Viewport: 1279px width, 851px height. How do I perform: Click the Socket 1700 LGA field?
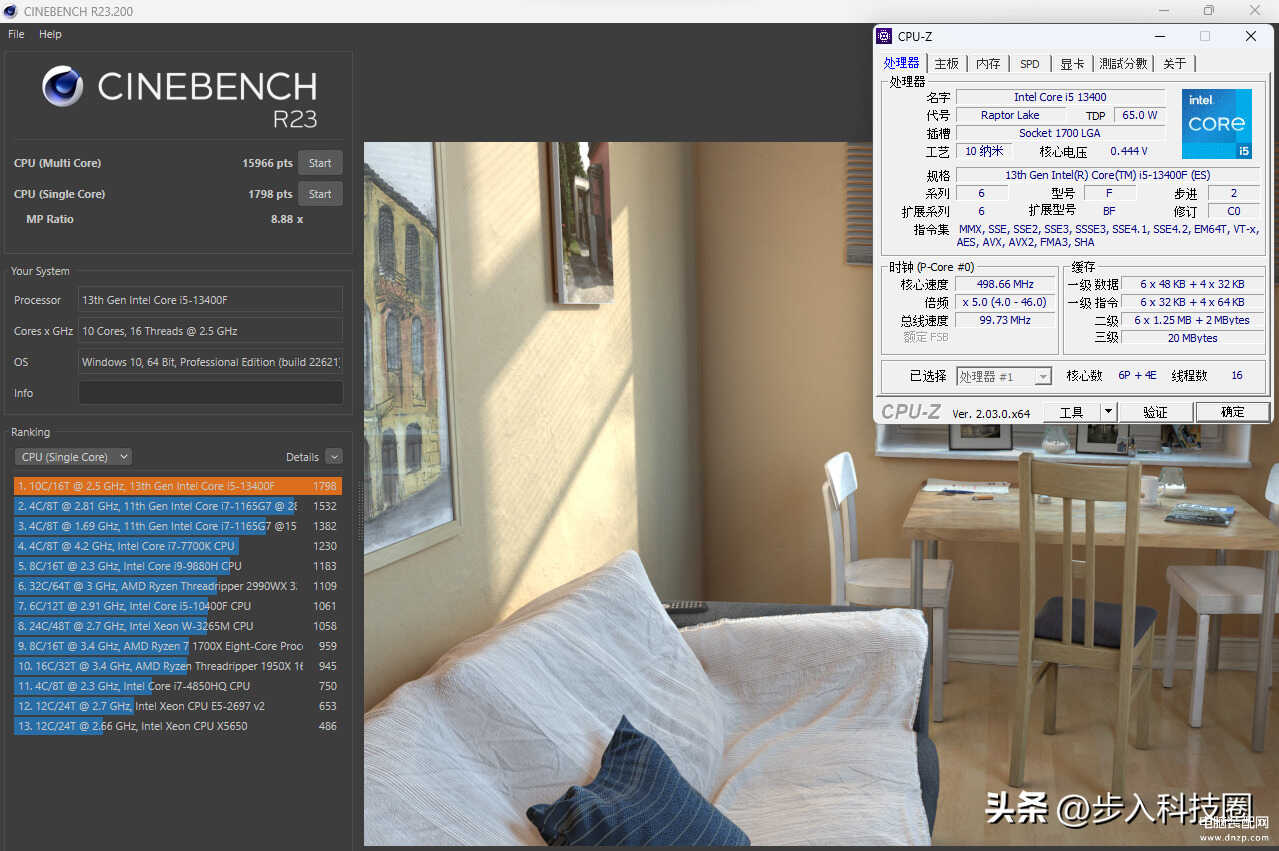point(1060,133)
